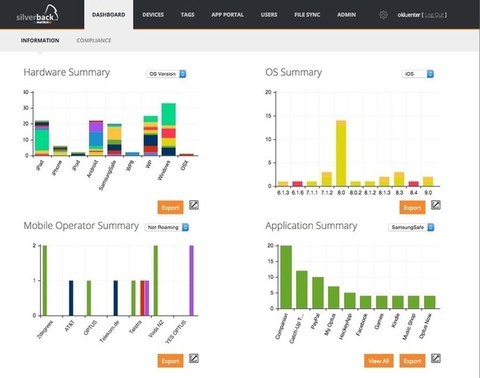This screenshot has width=480, height=378.
Task: Switch to the Devices tab
Action: point(153,15)
